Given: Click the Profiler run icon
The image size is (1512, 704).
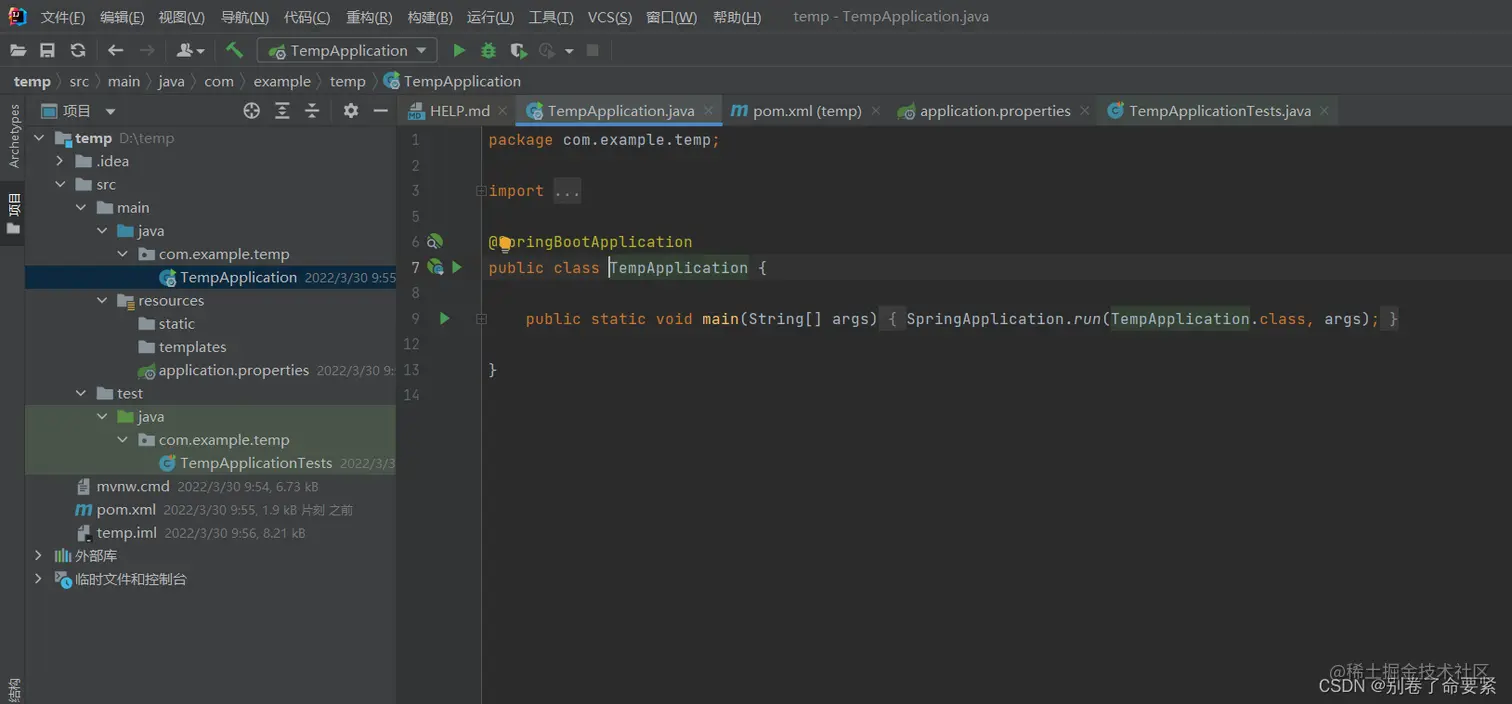Looking at the screenshot, I should [x=547, y=50].
